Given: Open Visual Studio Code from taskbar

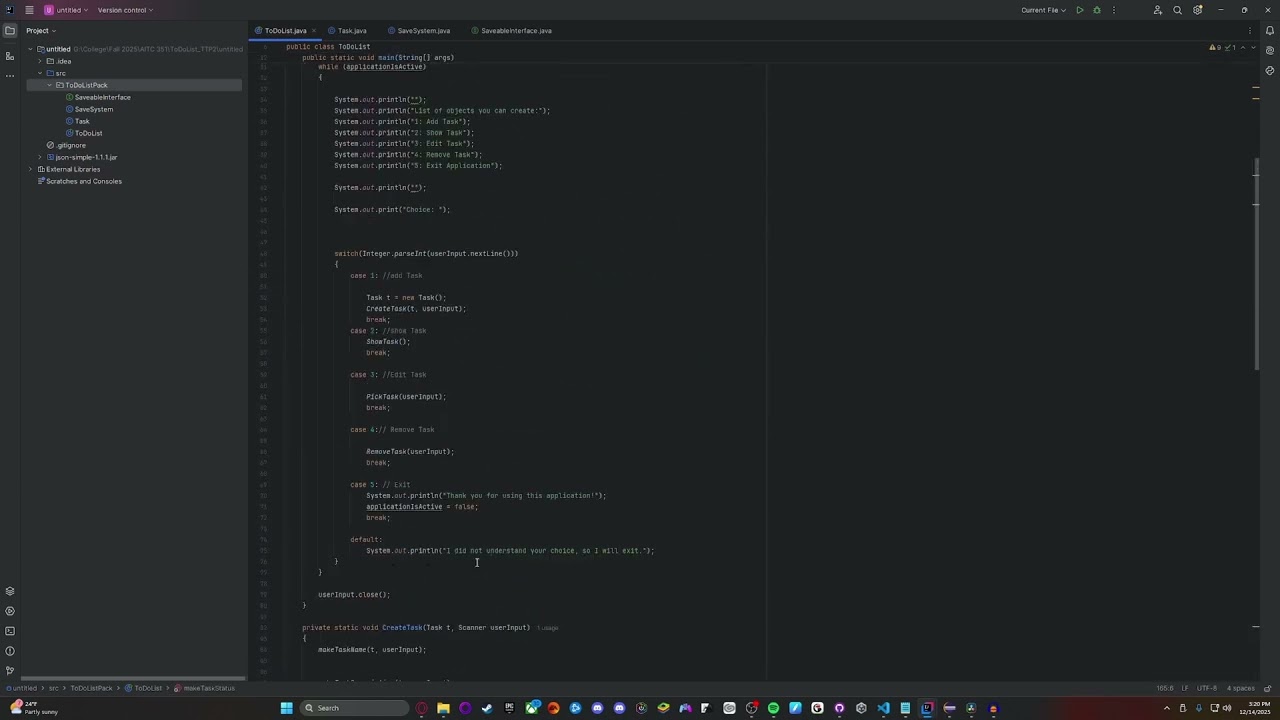Looking at the screenshot, I should (x=883, y=708).
